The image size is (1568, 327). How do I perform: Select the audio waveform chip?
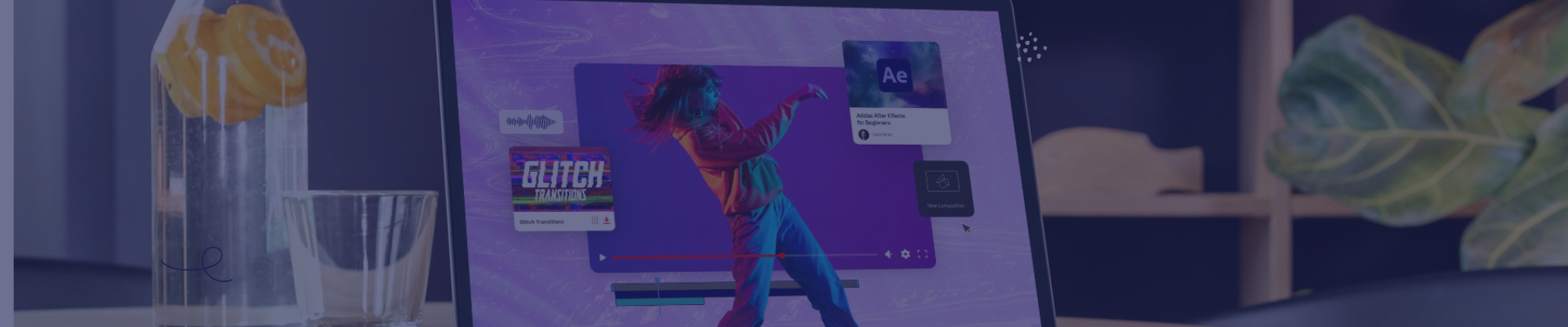coord(531,123)
